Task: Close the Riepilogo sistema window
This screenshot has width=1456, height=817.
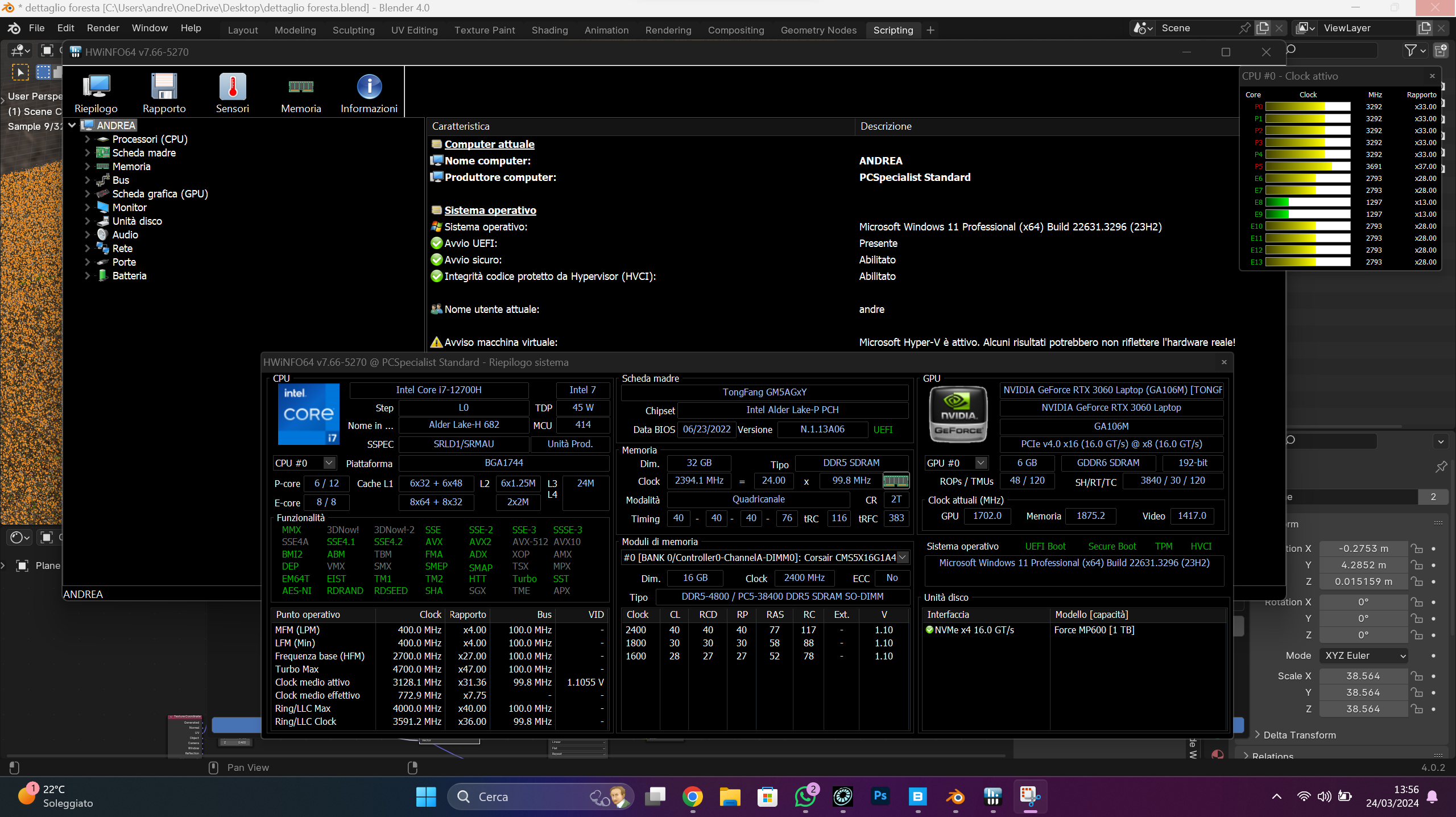Action: click(1224, 362)
